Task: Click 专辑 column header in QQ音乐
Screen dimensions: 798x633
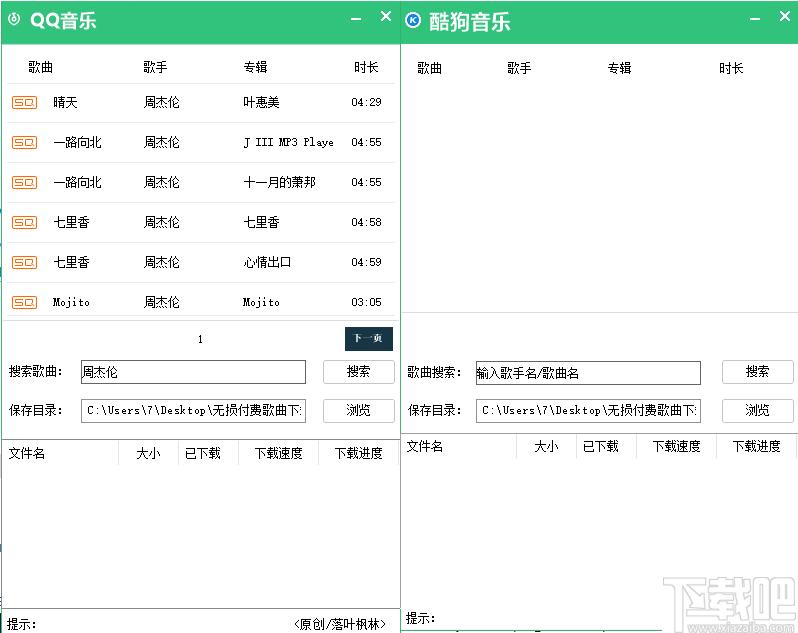Action: pyautogui.click(x=255, y=67)
